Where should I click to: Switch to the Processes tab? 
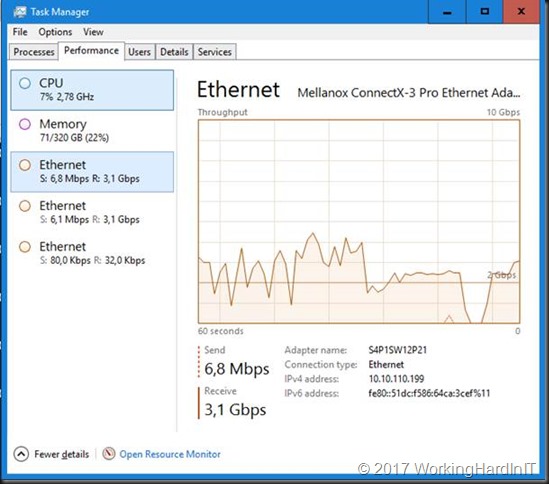coord(34,52)
